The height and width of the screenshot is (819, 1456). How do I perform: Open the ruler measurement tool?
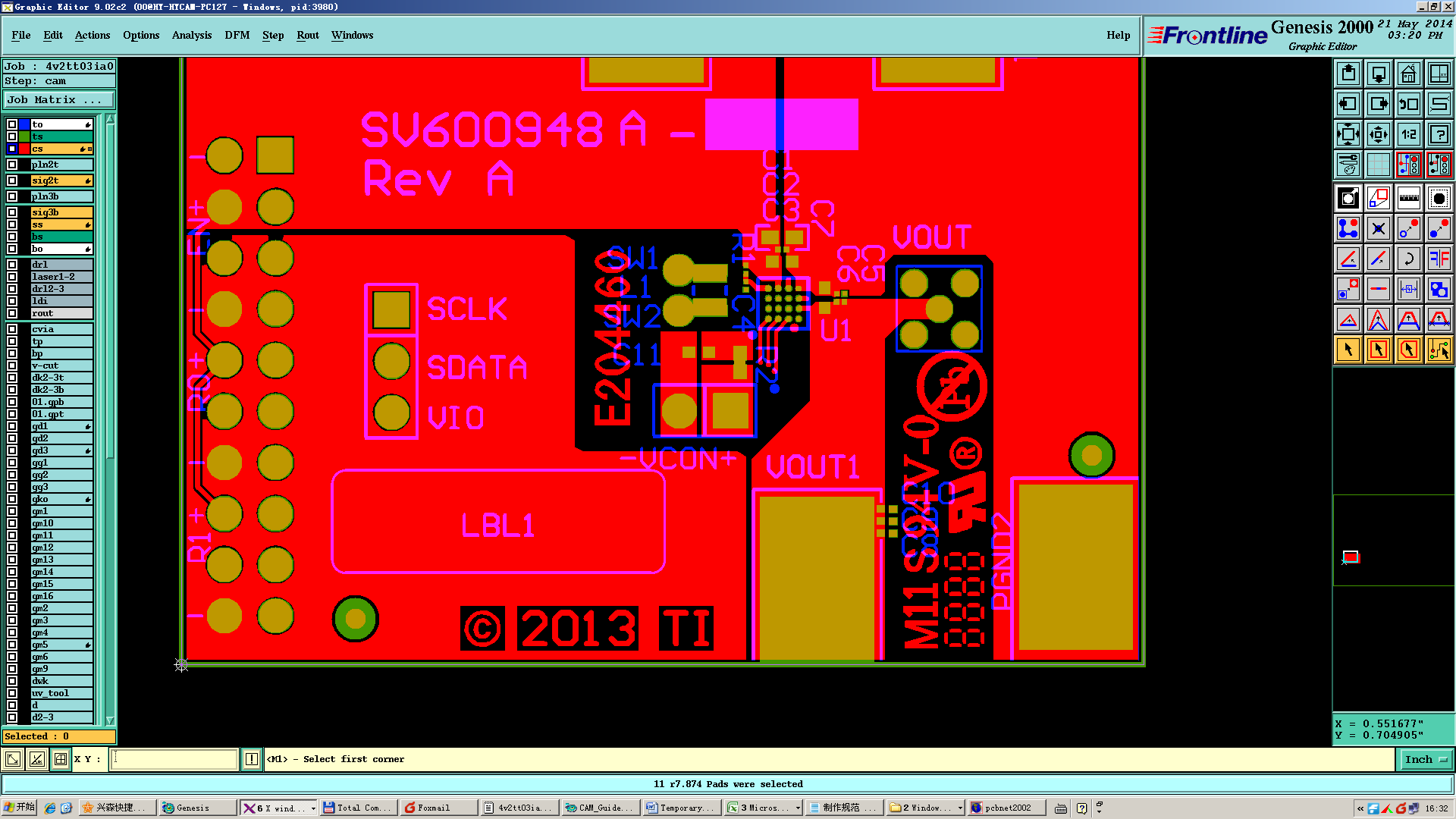(1408, 198)
